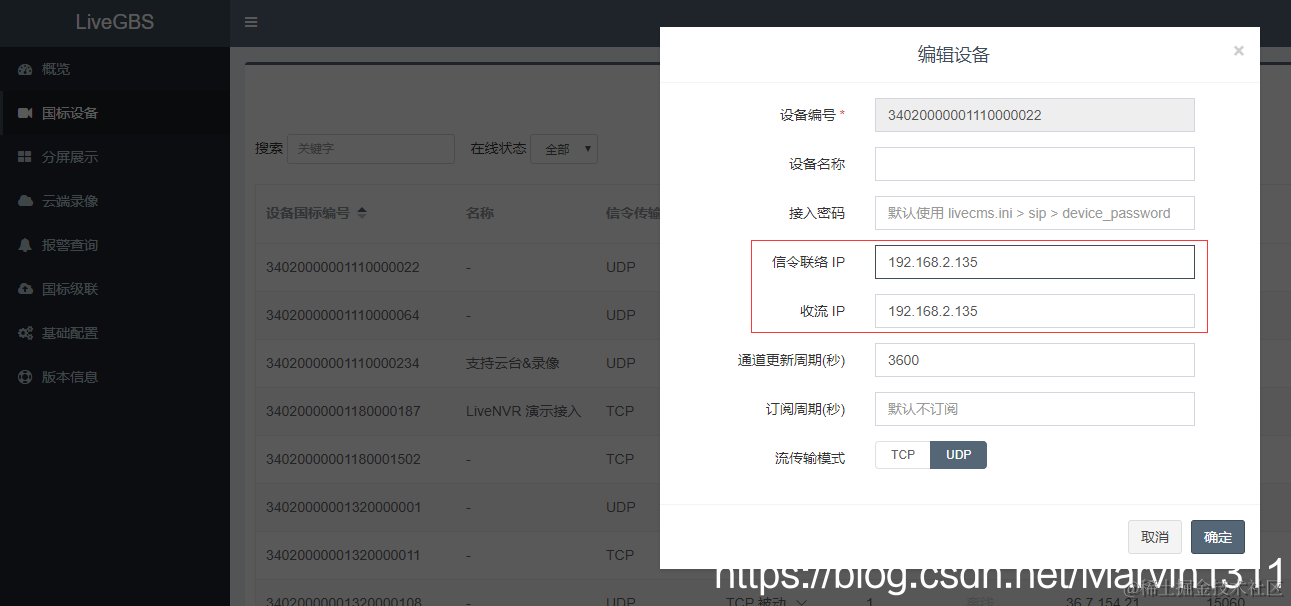Toggle the hamburger sidebar menu icon
Viewport: 1291px width, 606px height.
point(251,22)
